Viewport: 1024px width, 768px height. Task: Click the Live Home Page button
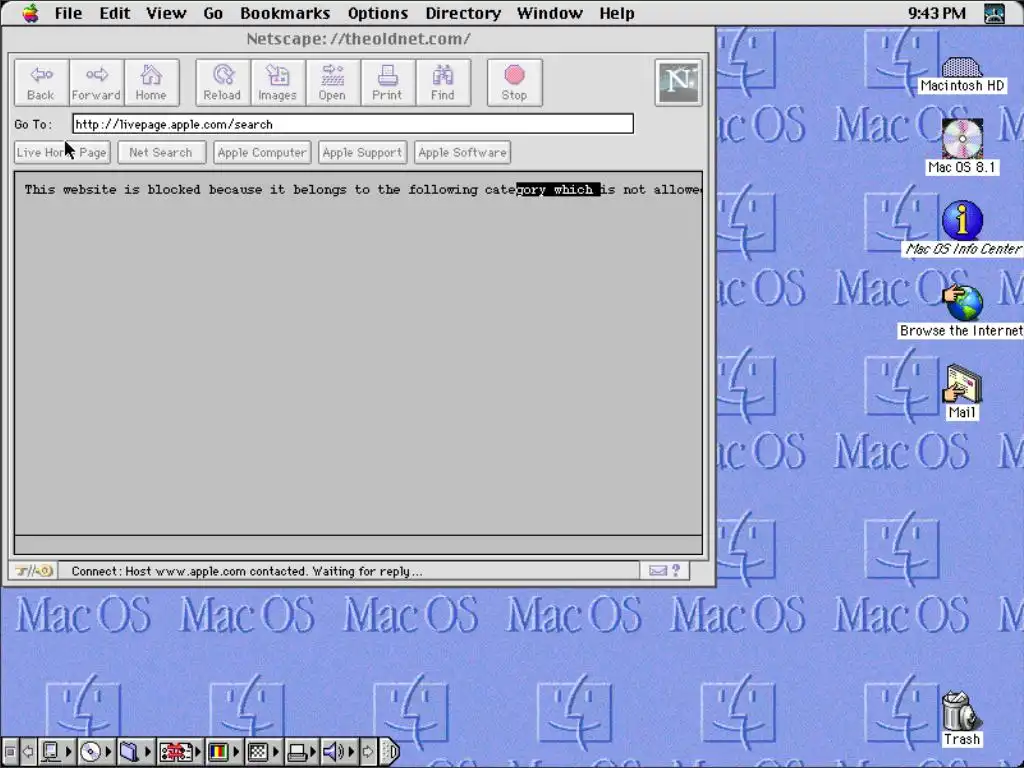point(62,153)
